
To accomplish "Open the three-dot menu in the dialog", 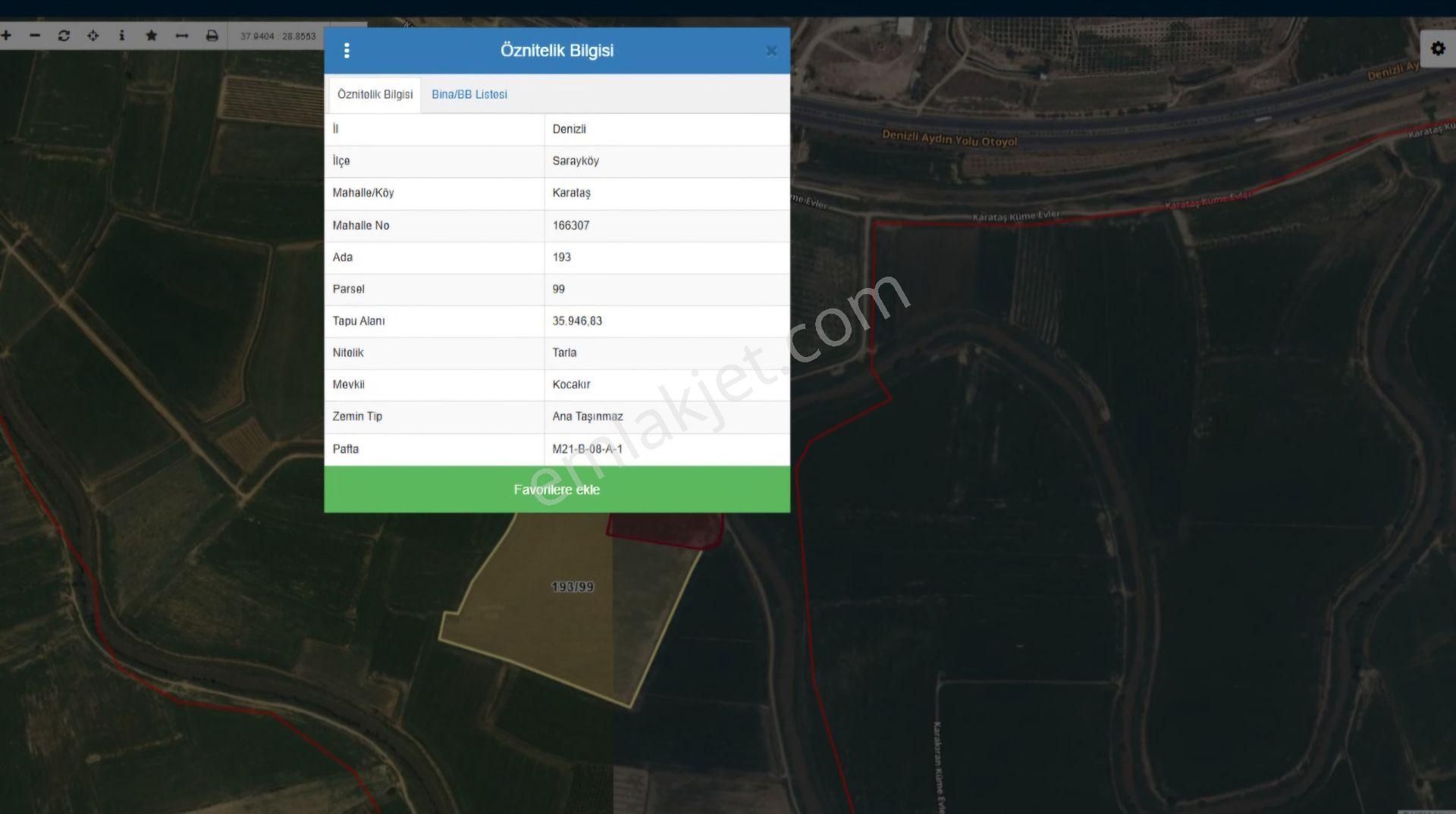I will pyautogui.click(x=347, y=51).
